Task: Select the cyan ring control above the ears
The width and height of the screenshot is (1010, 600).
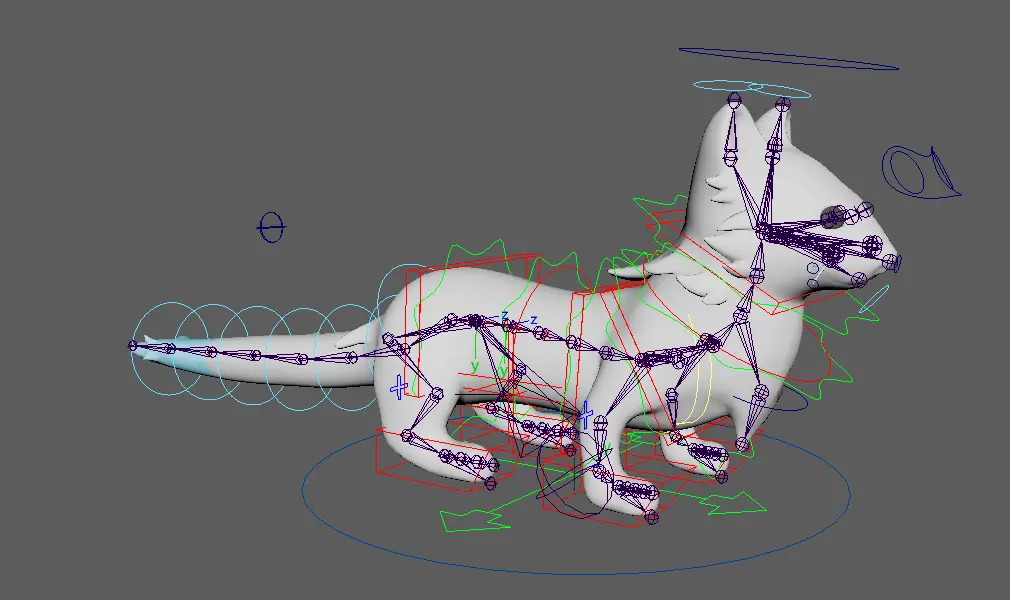Action: [751, 89]
